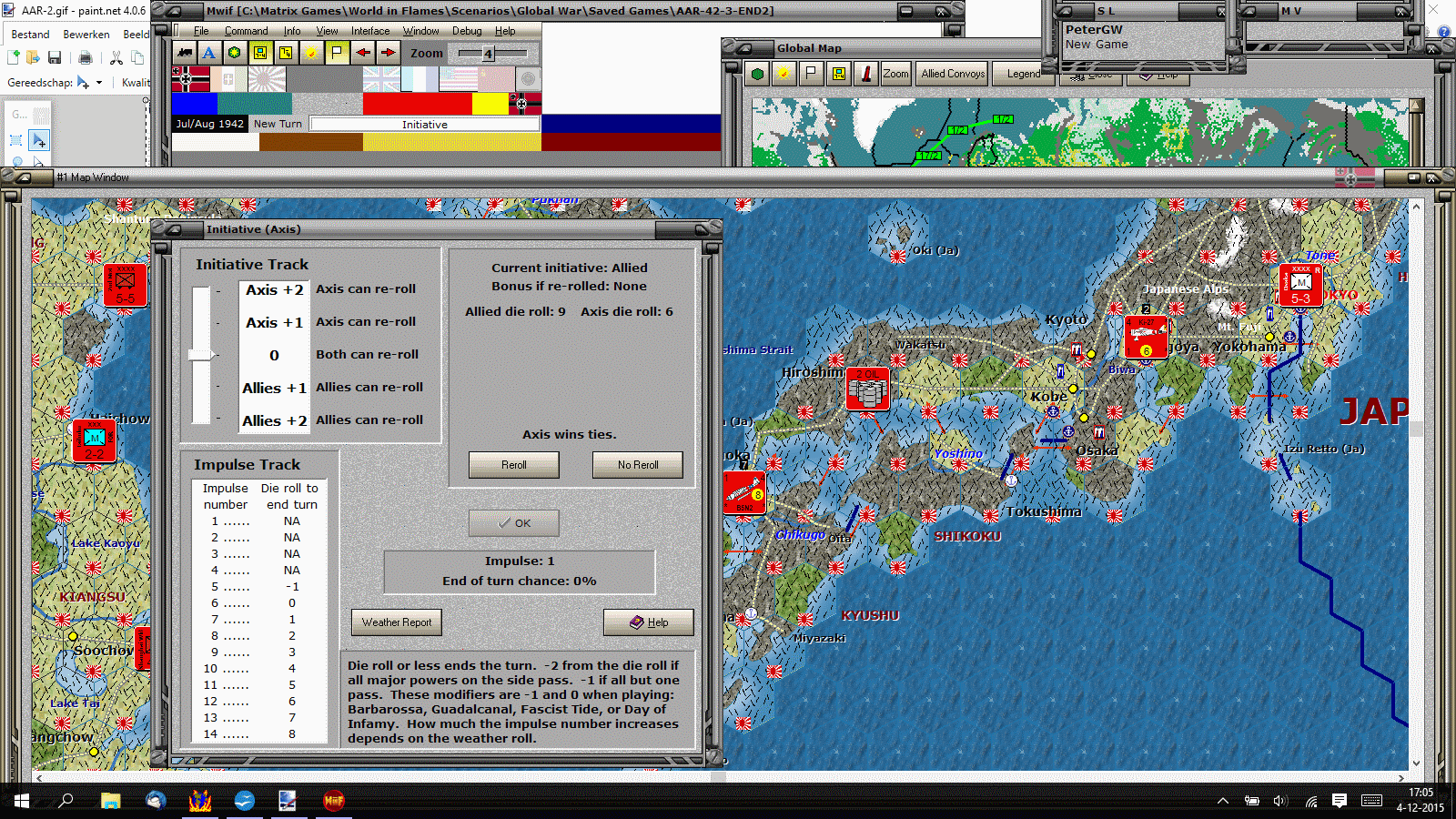Click Zoom button in Global Map window
This screenshot has width=1456, height=819.
895,74
